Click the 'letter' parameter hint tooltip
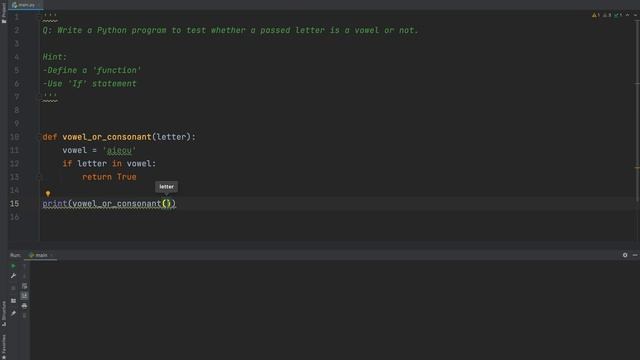Screen dimensions: 640x360 point(167,187)
